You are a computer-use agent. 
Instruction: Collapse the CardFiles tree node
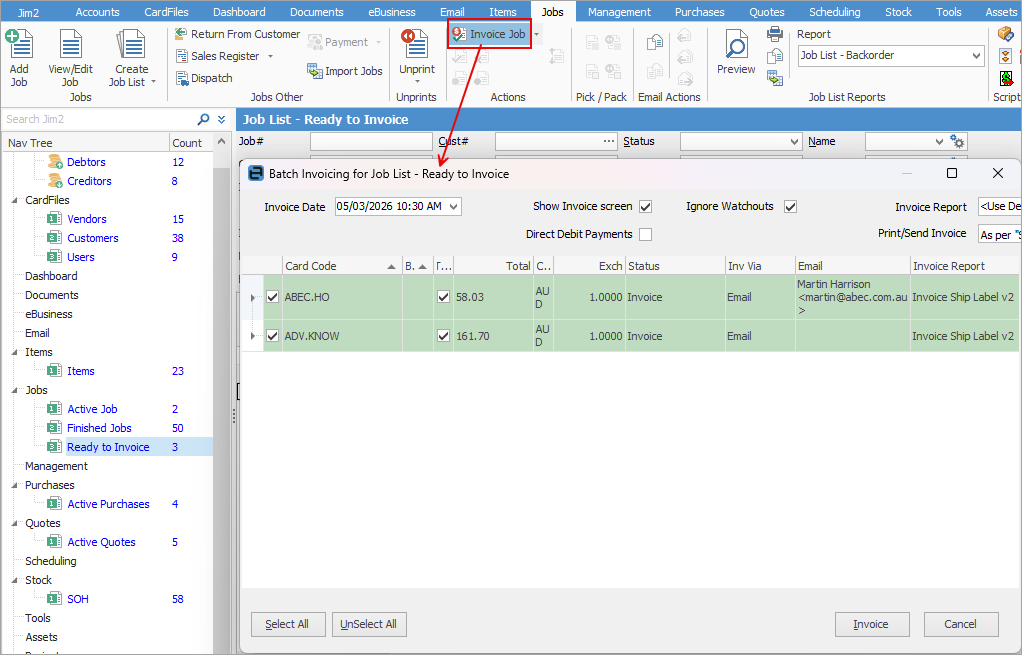15,200
